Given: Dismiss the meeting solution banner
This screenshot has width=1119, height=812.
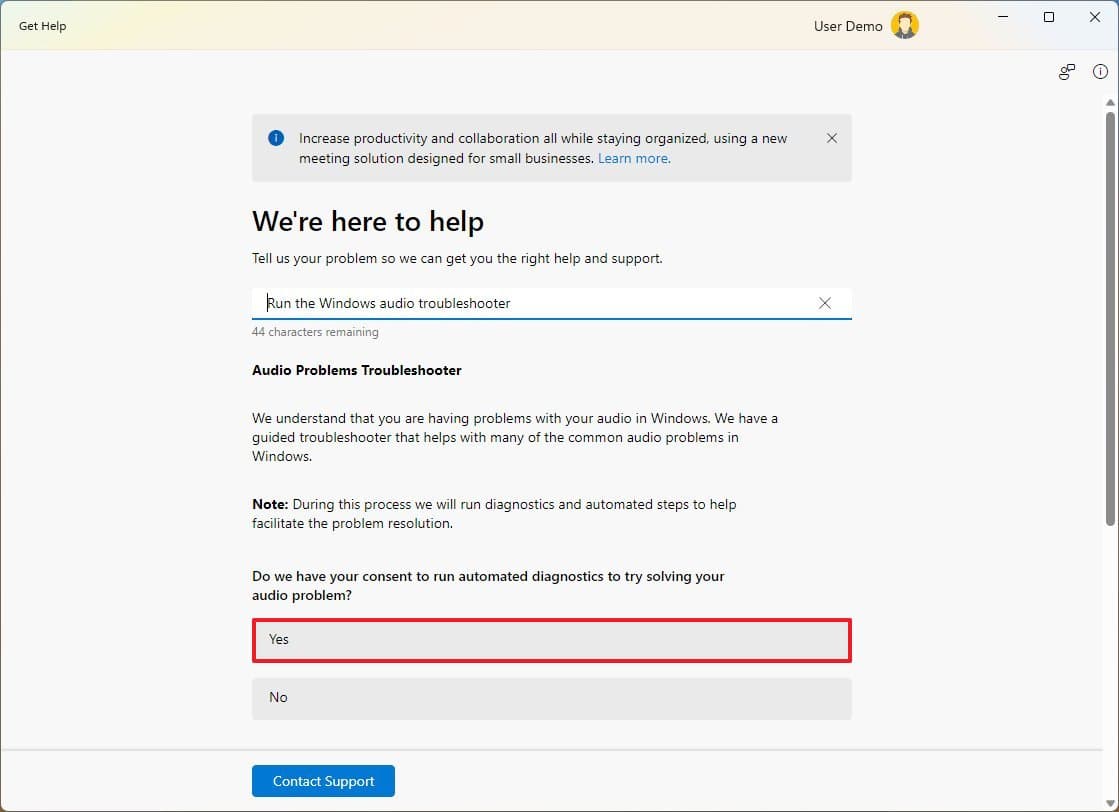Looking at the screenshot, I should point(831,139).
